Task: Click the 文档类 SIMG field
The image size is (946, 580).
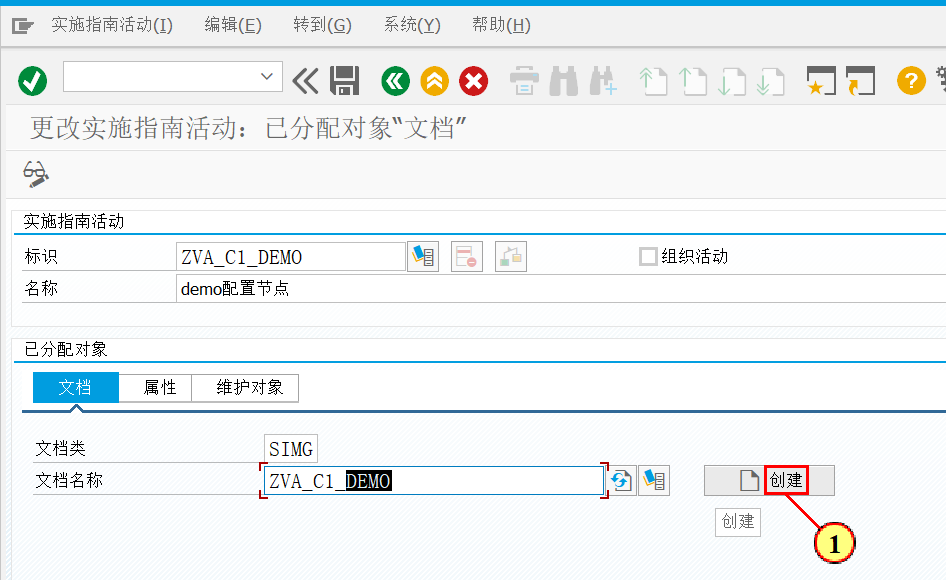Action: 291,449
